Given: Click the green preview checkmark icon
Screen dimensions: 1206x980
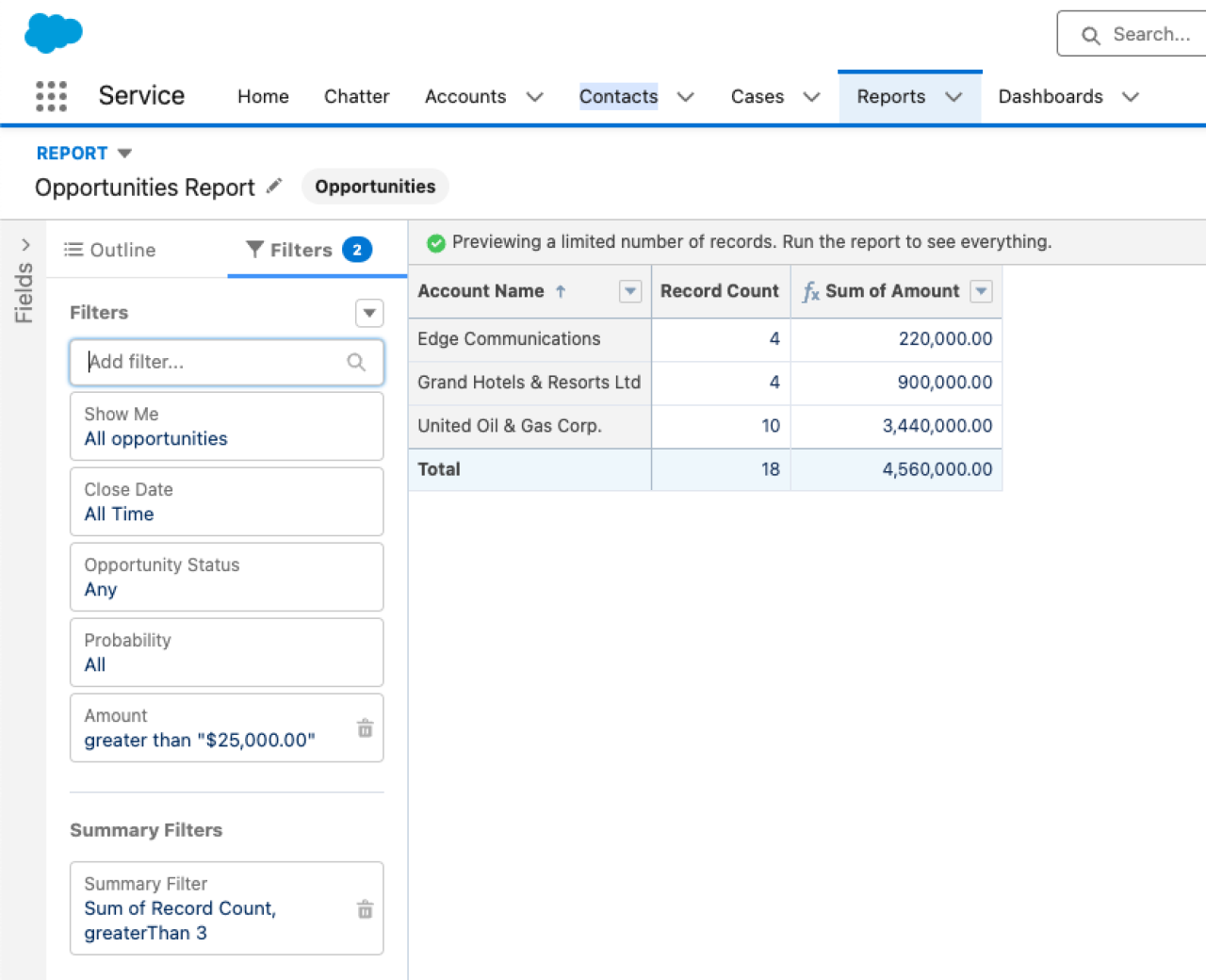Looking at the screenshot, I should click(x=435, y=243).
